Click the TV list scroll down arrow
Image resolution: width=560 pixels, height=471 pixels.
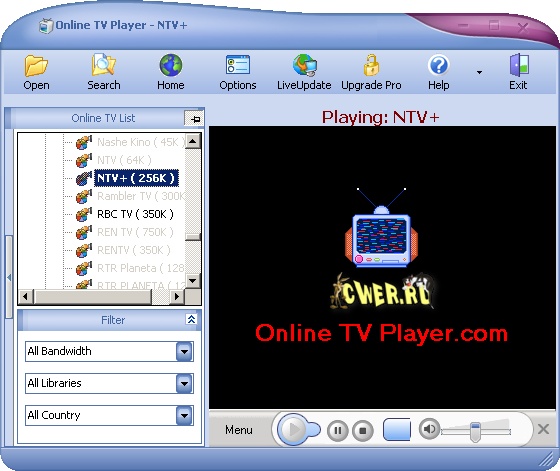coord(193,280)
